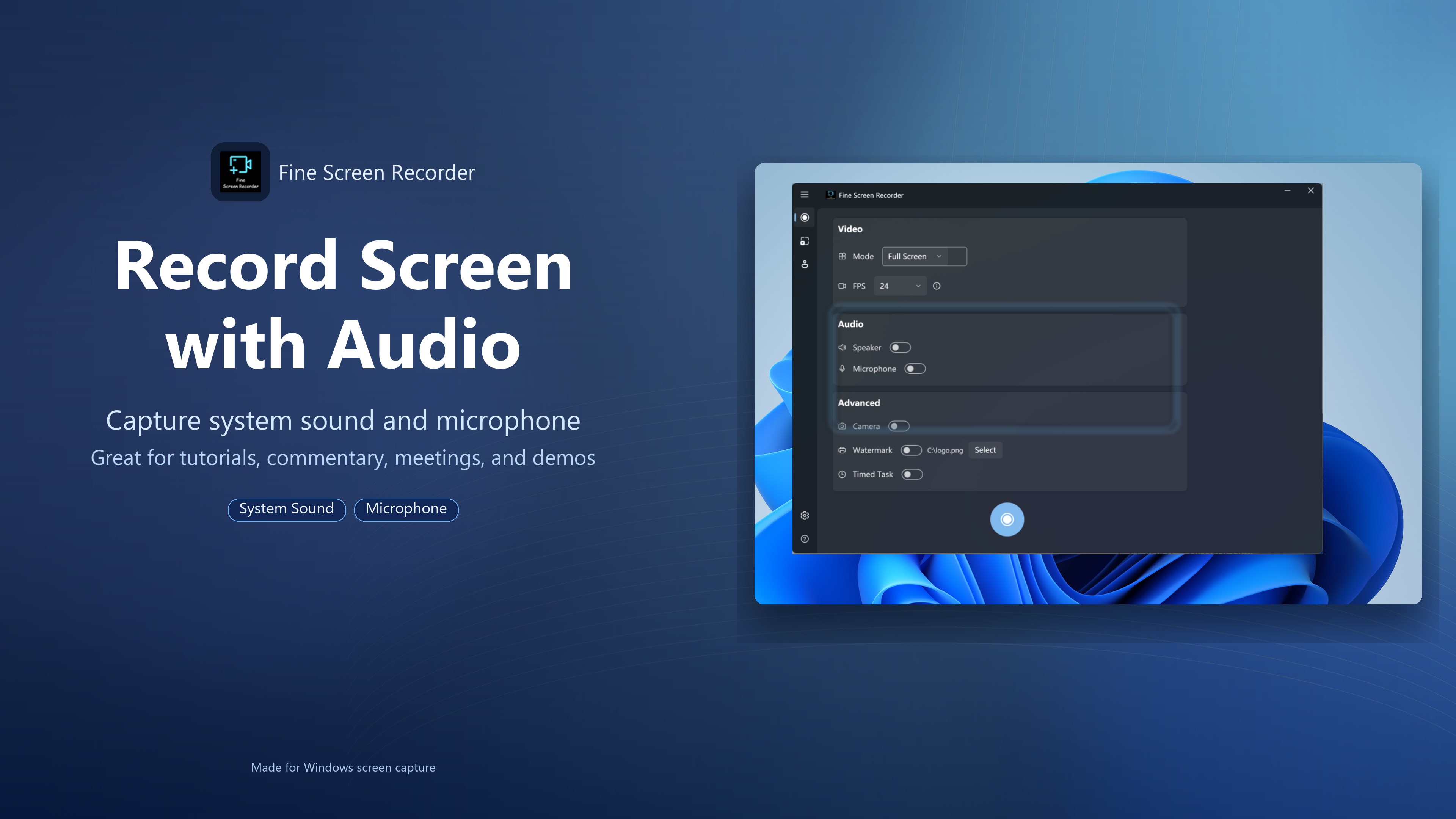Image resolution: width=1456 pixels, height=819 pixels.
Task: Turn on the Camera toggle
Action: (899, 426)
